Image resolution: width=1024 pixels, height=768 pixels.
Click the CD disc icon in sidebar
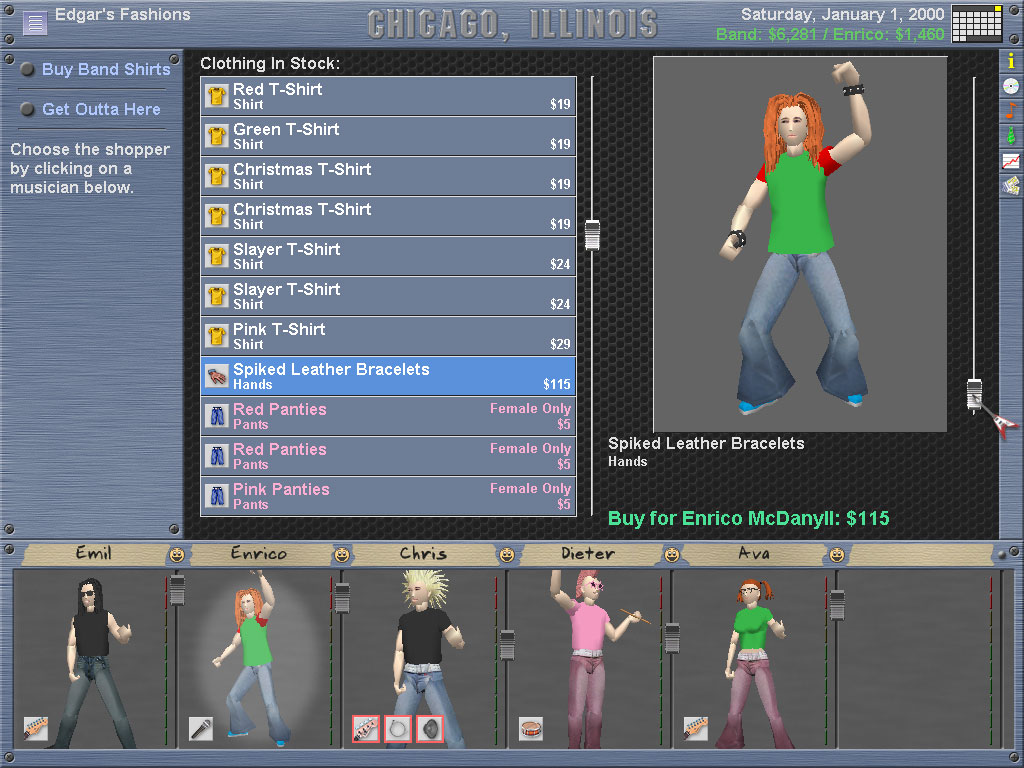[x=1011, y=86]
